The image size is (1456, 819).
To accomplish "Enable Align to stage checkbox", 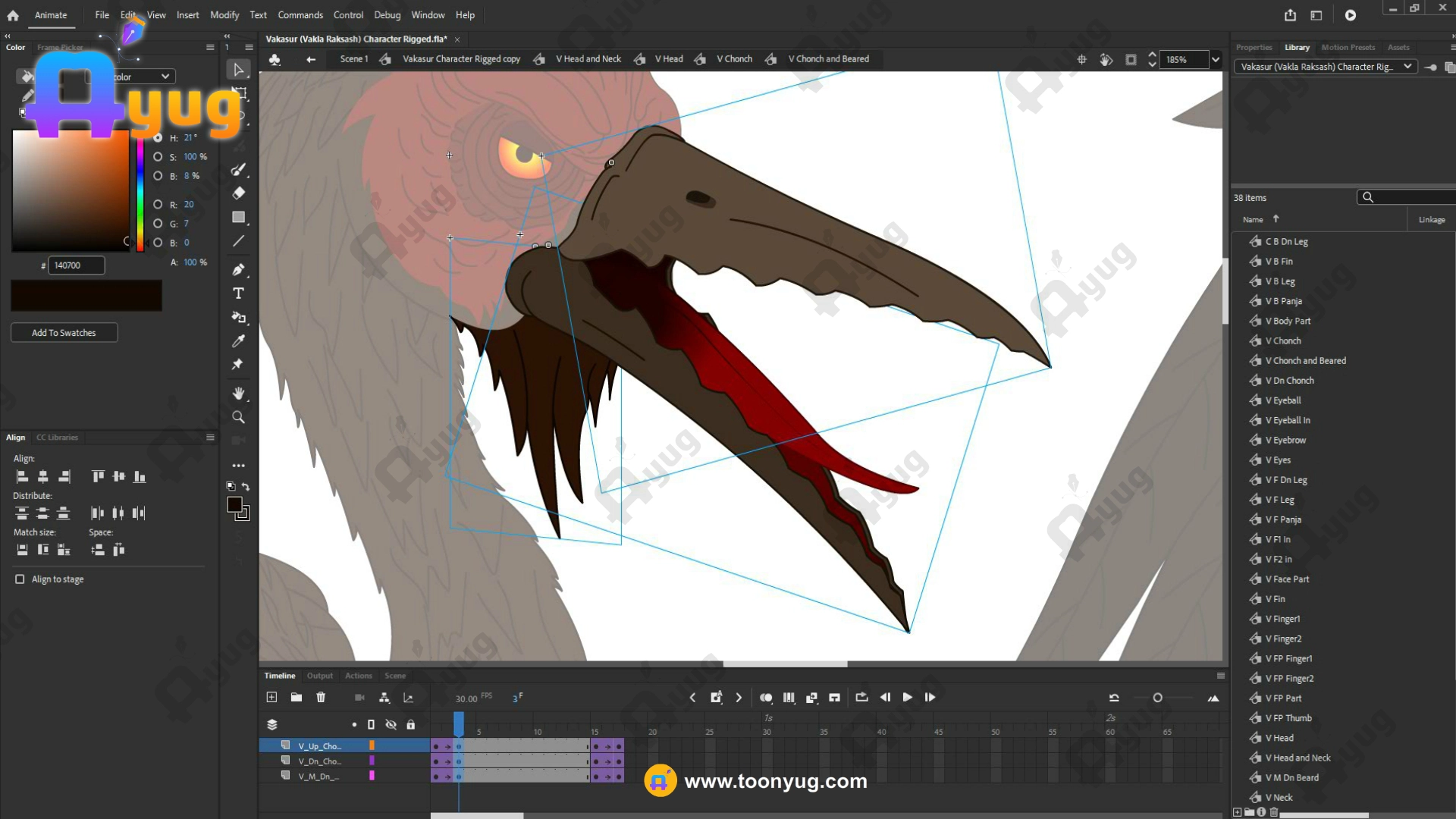I will (x=20, y=579).
